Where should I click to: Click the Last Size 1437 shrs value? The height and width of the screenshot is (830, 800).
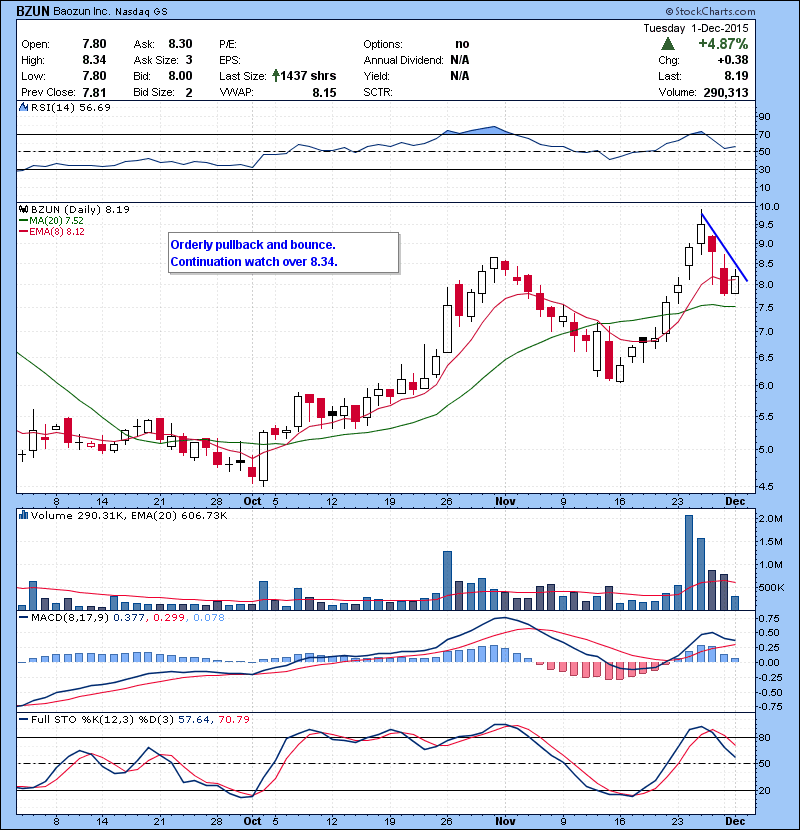pyautogui.click(x=308, y=76)
